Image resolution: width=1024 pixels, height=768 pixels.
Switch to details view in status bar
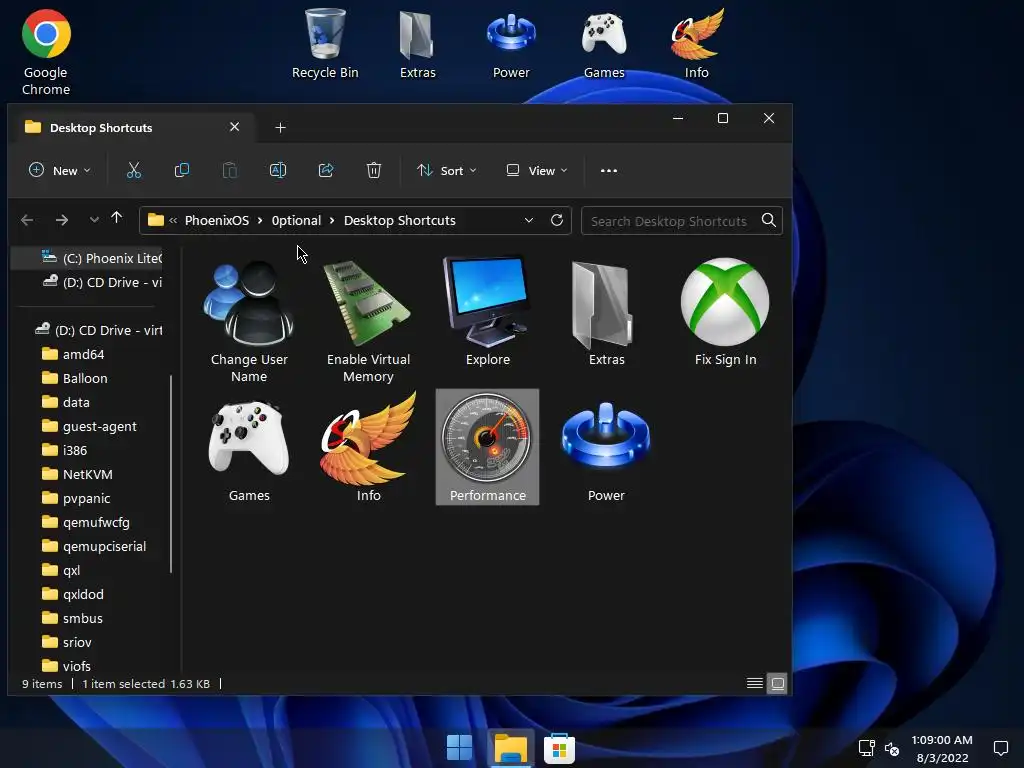coord(754,683)
